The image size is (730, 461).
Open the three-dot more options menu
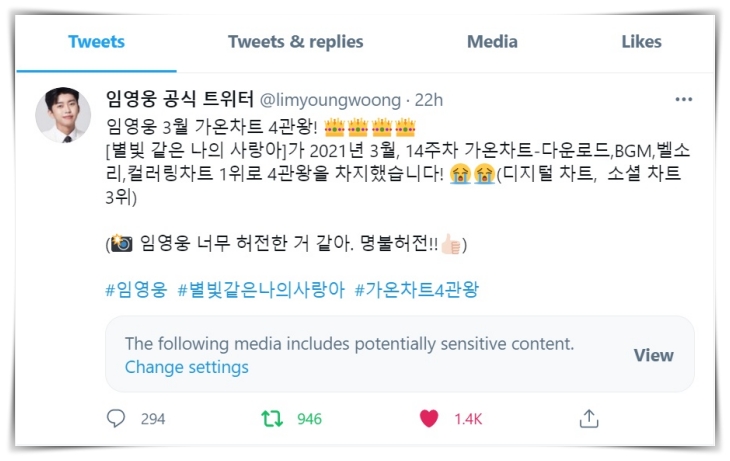coord(683,99)
